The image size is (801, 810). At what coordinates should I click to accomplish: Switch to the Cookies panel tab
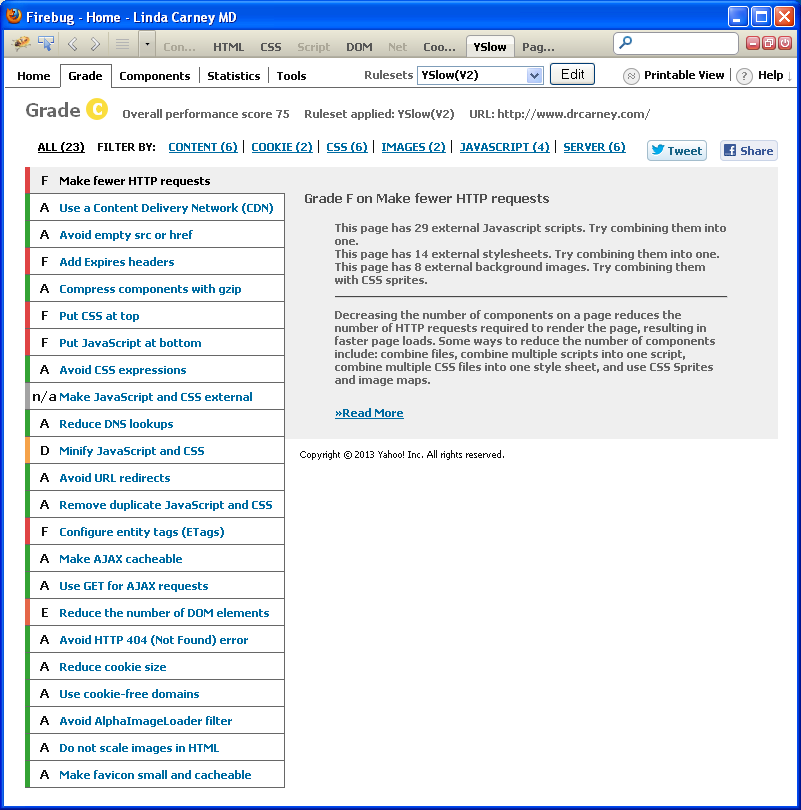coord(439,47)
